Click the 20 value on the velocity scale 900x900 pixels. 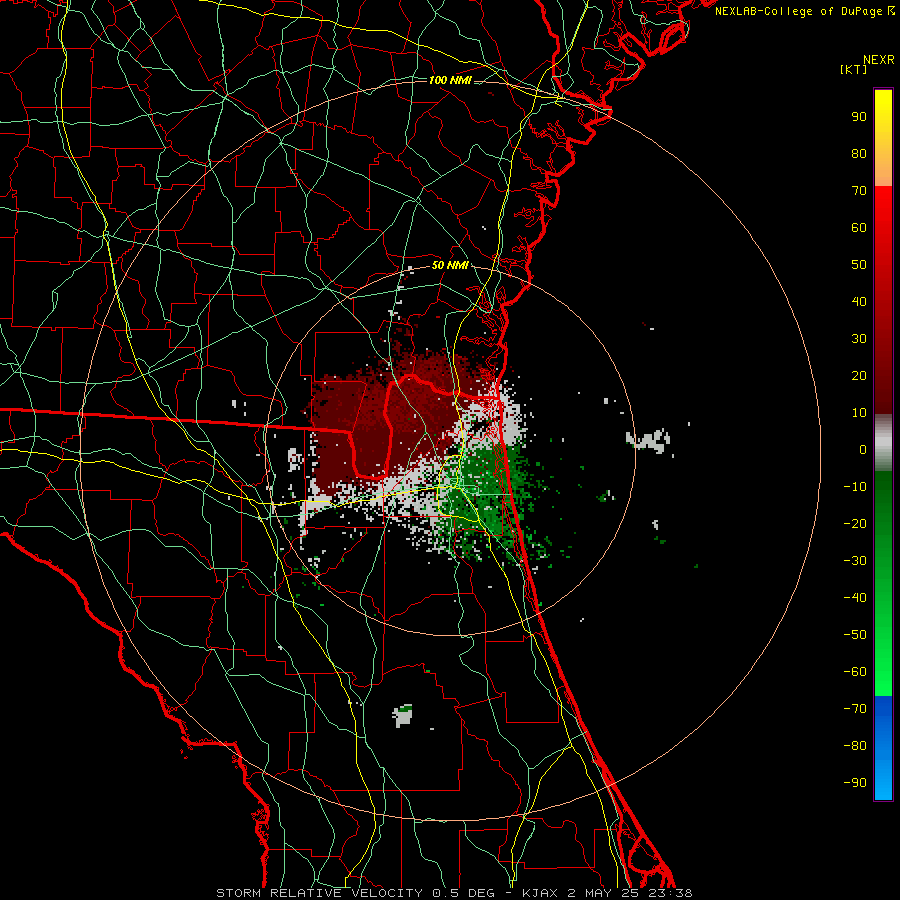coord(859,375)
